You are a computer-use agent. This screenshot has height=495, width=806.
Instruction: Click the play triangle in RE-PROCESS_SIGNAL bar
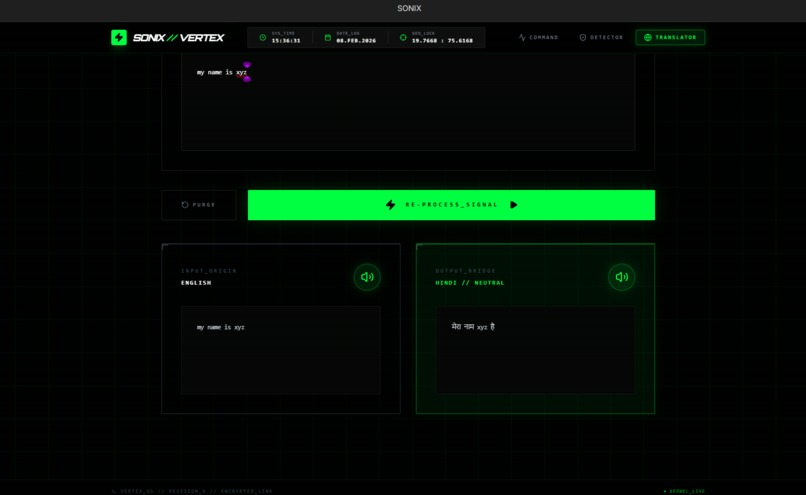point(514,205)
